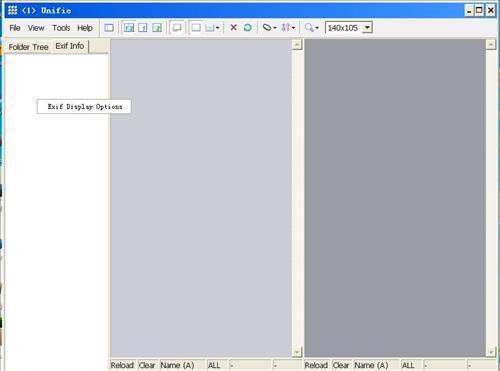The height and width of the screenshot is (371, 500).
Task: Click Reload in the right pane
Action: point(316,365)
